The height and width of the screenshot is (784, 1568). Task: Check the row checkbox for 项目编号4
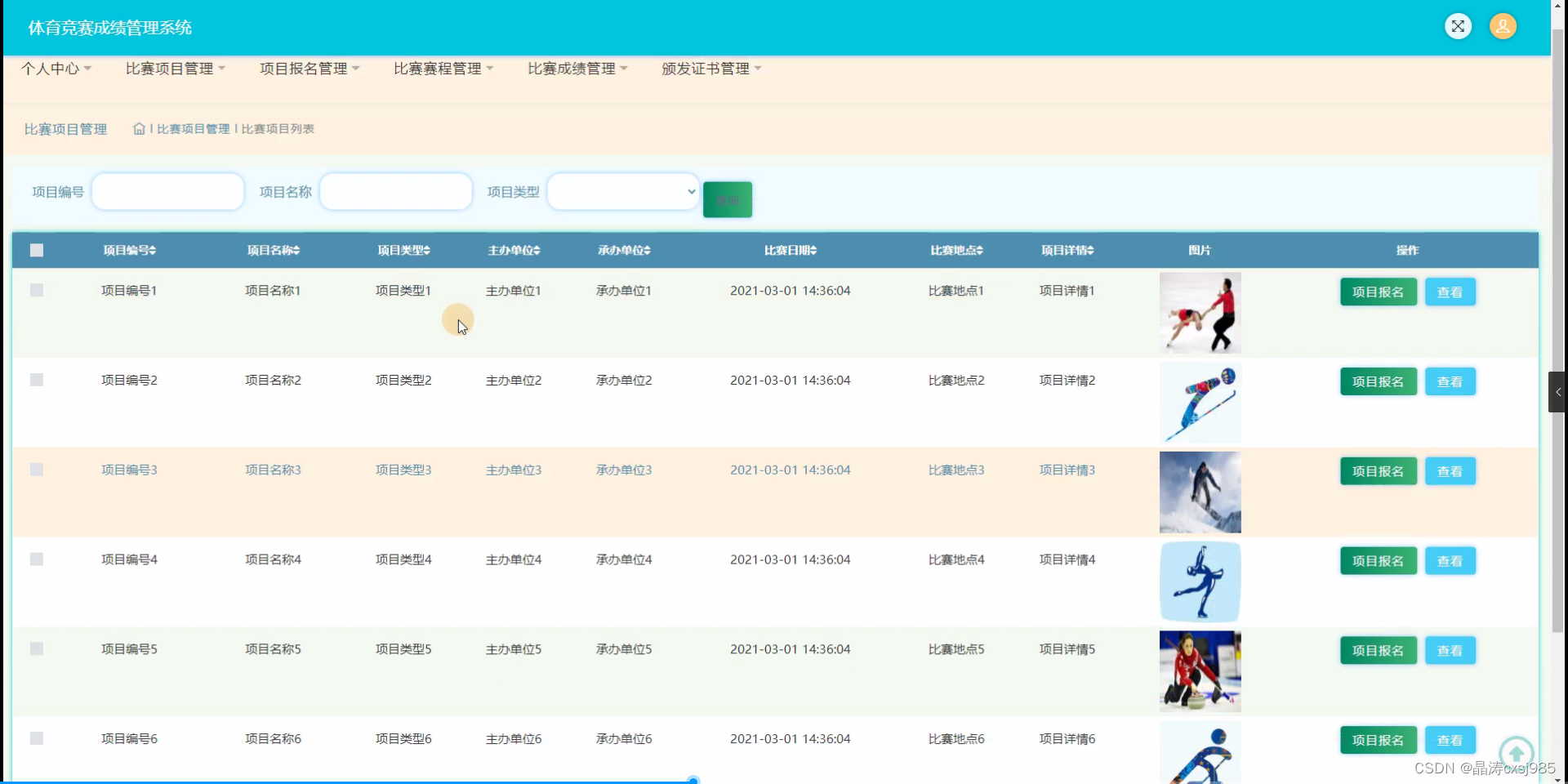coord(37,559)
